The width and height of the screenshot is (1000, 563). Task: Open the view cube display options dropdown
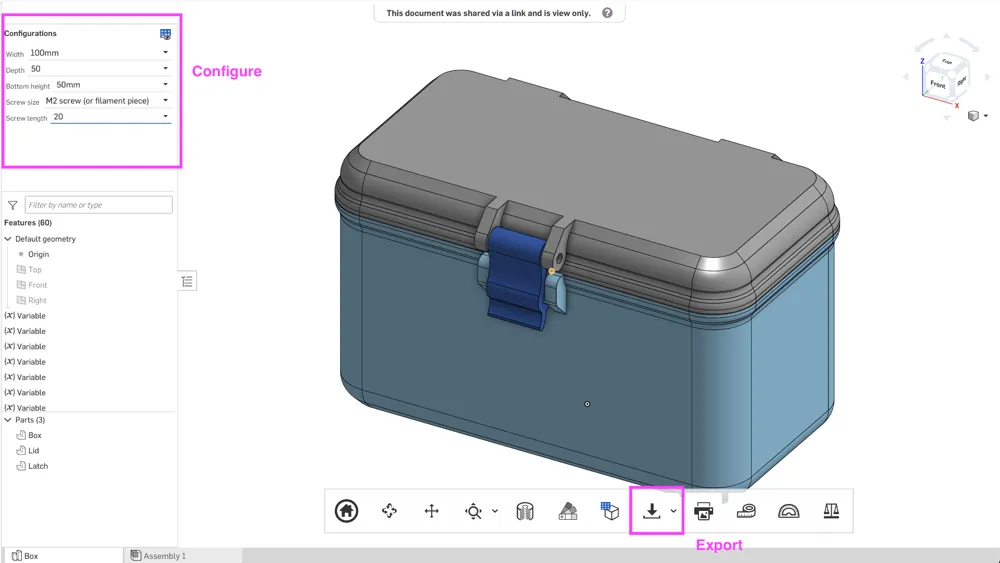986,115
